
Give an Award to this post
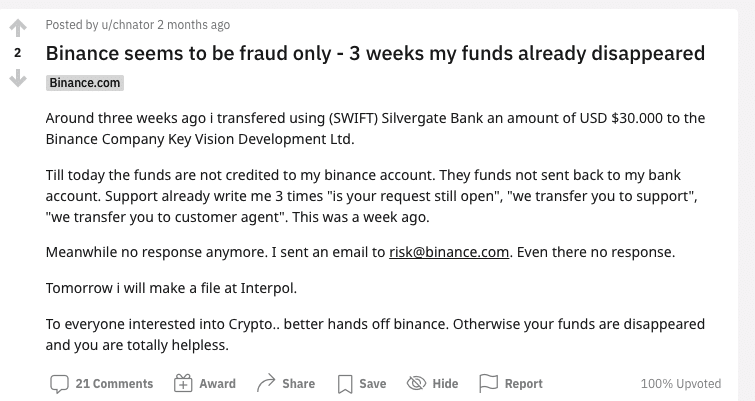(217, 383)
